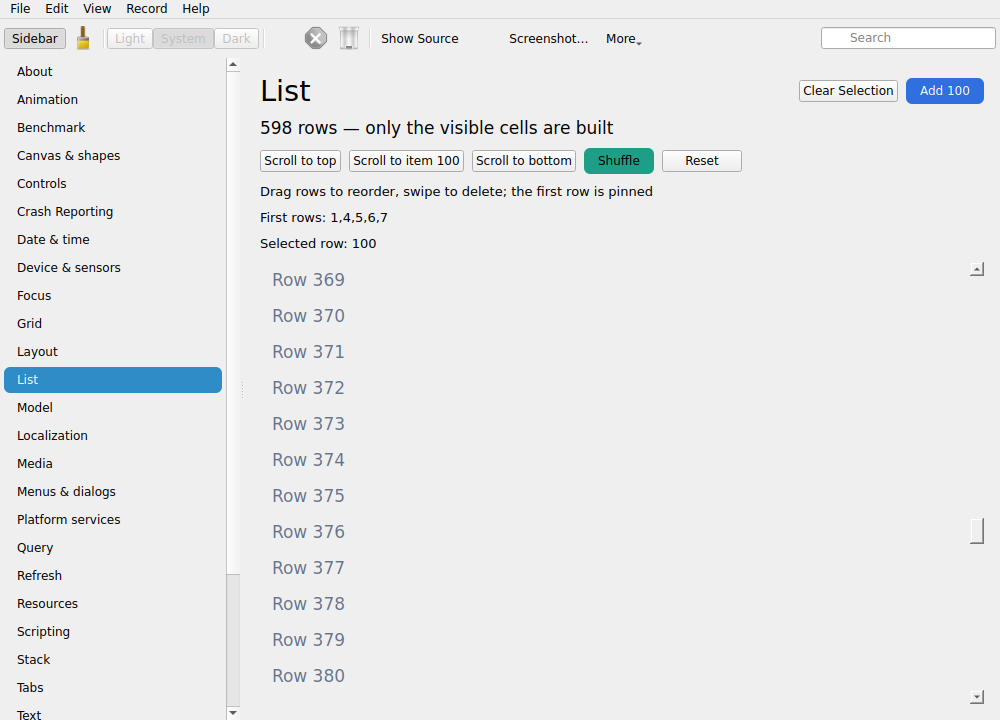This screenshot has width=1000, height=720.
Task: Open About in the sidebar
Action: (113, 71)
